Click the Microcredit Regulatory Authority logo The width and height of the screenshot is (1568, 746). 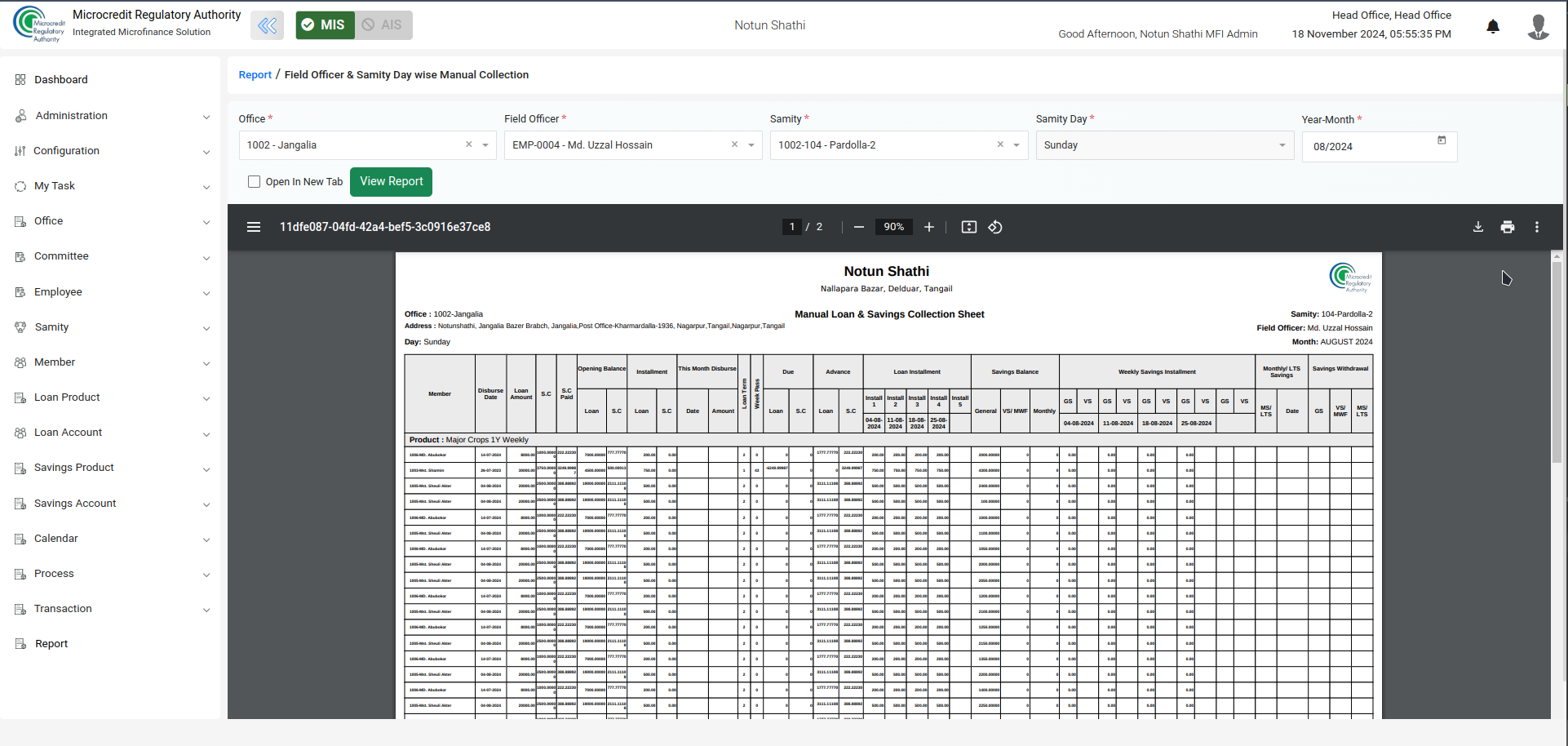click(x=38, y=24)
